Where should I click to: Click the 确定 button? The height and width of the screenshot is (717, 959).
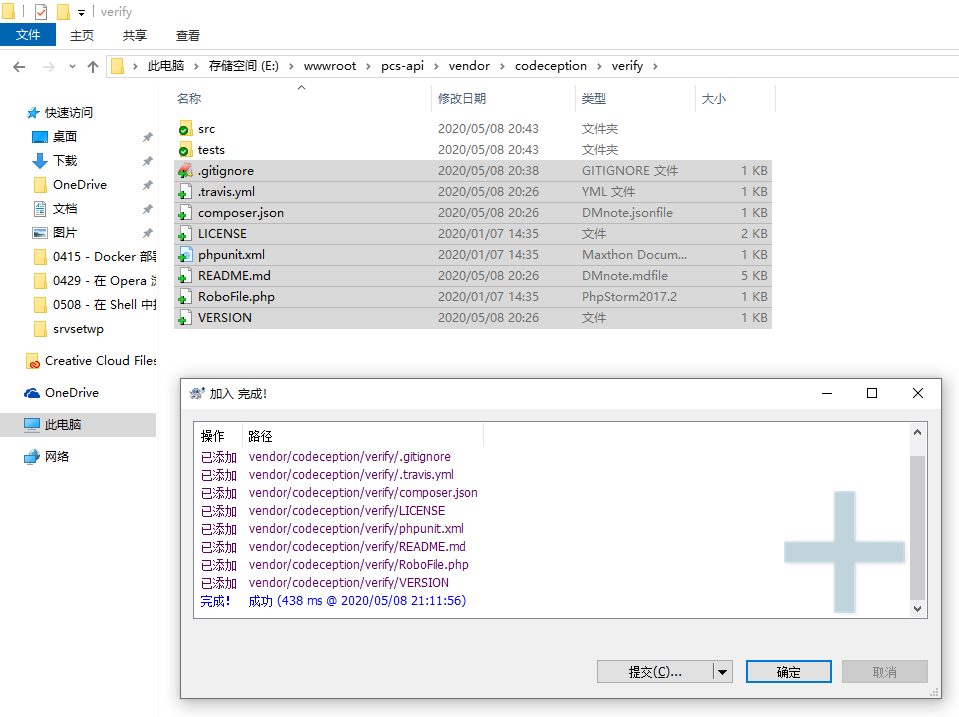788,672
